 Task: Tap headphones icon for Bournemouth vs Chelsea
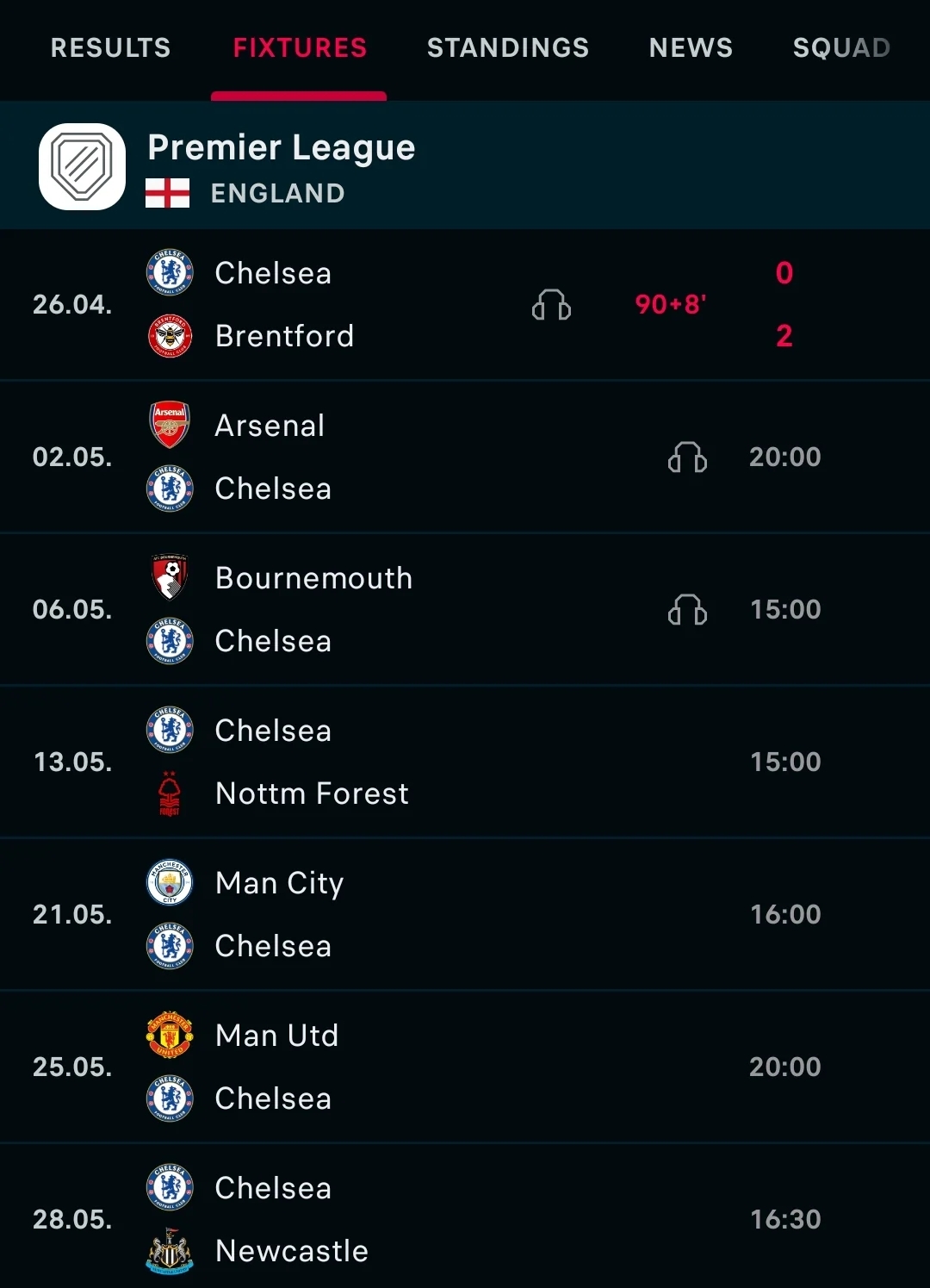687,610
